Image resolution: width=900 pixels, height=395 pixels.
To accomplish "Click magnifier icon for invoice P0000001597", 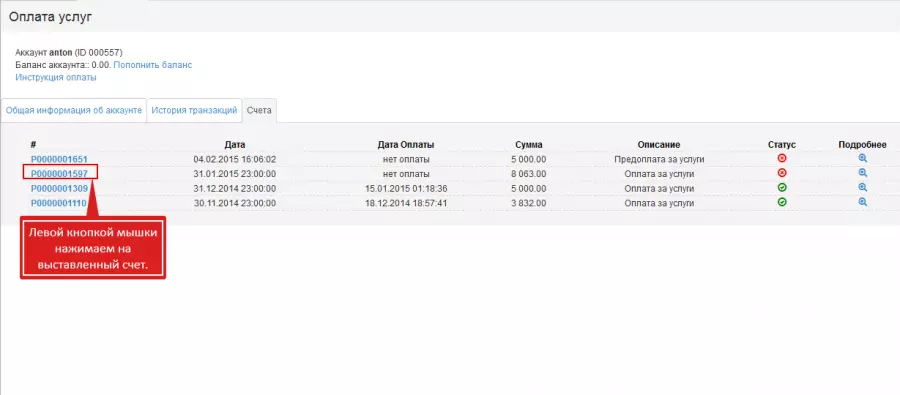I will pos(862,173).
